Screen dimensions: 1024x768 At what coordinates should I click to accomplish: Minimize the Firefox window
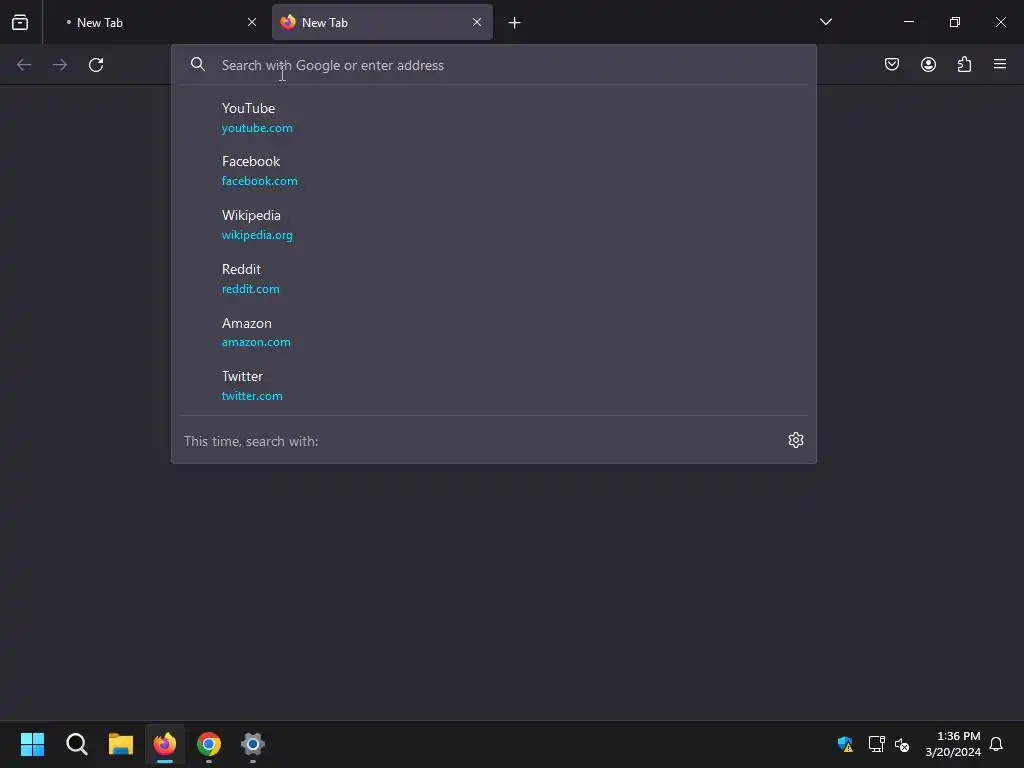click(x=908, y=22)
